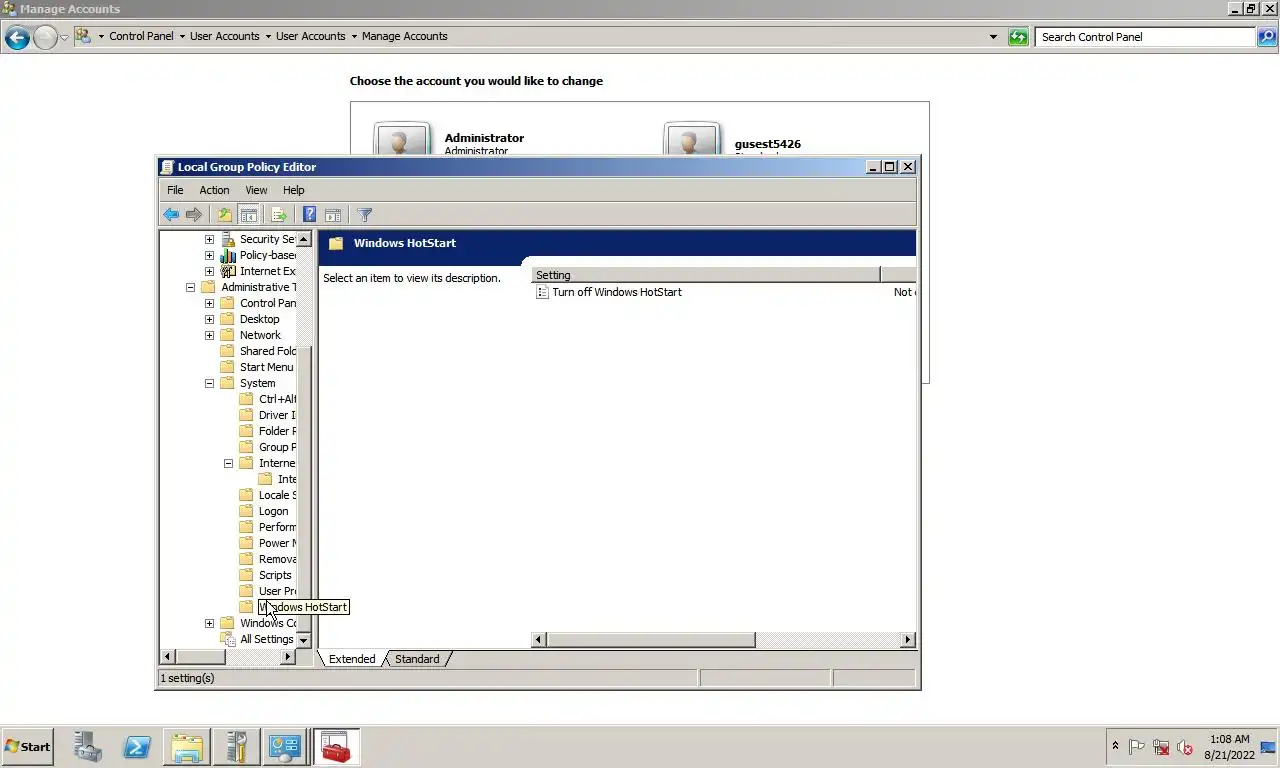
Task: Show hidden tray icons arrow
Action: [x=1115, y=747]
